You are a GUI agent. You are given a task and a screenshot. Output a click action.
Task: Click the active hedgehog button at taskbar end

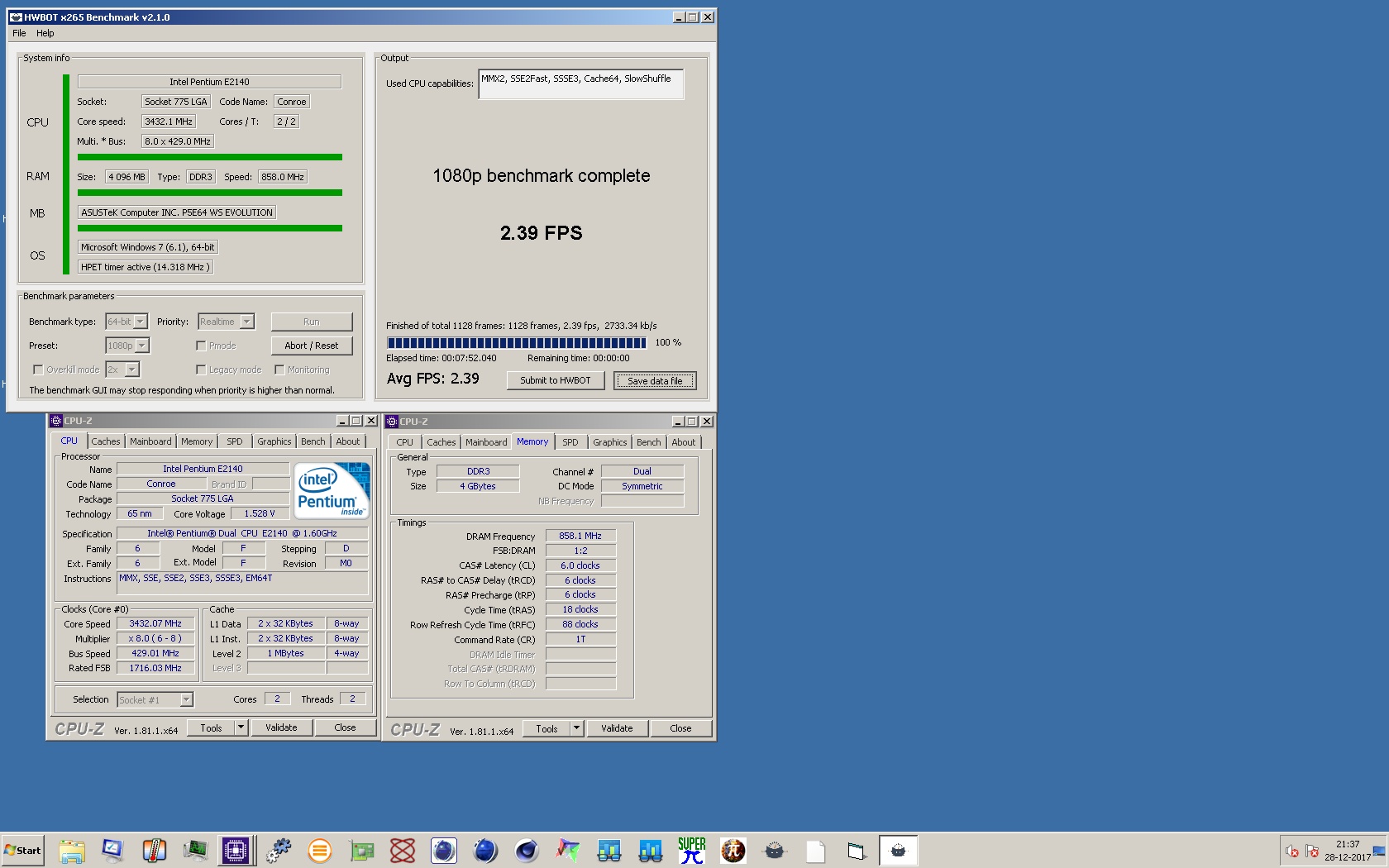click(x=898, y=850)
